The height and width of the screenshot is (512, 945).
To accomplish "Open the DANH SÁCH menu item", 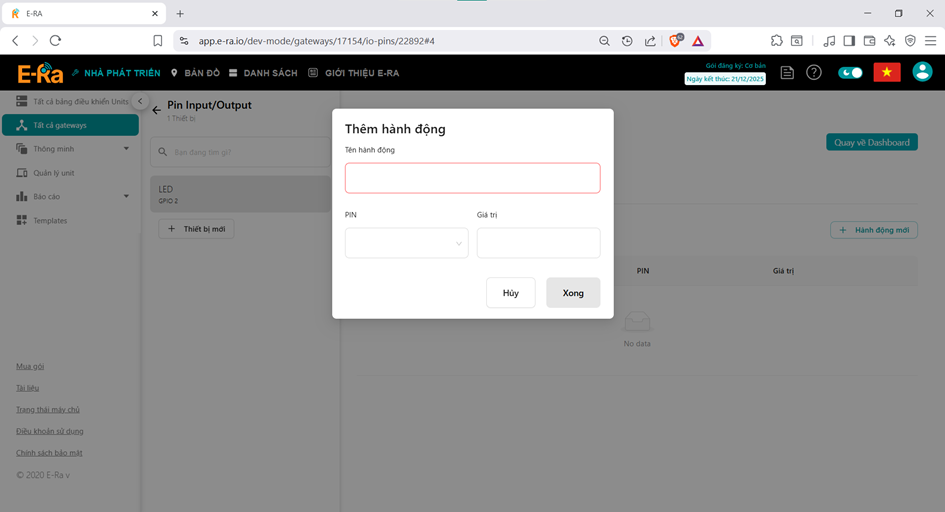I will click(263, 73).
